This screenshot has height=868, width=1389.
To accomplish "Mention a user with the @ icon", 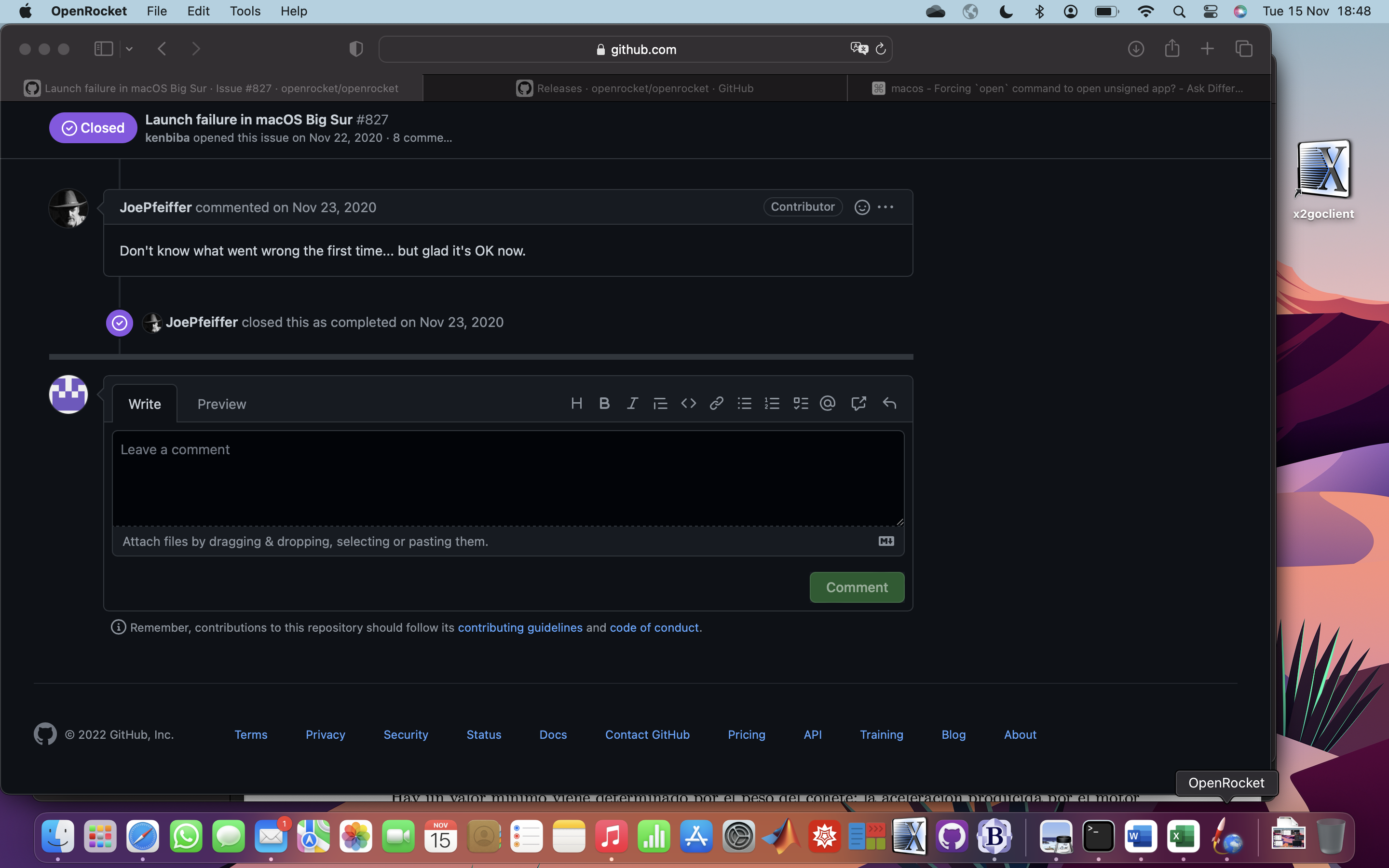I will [827, 403].
